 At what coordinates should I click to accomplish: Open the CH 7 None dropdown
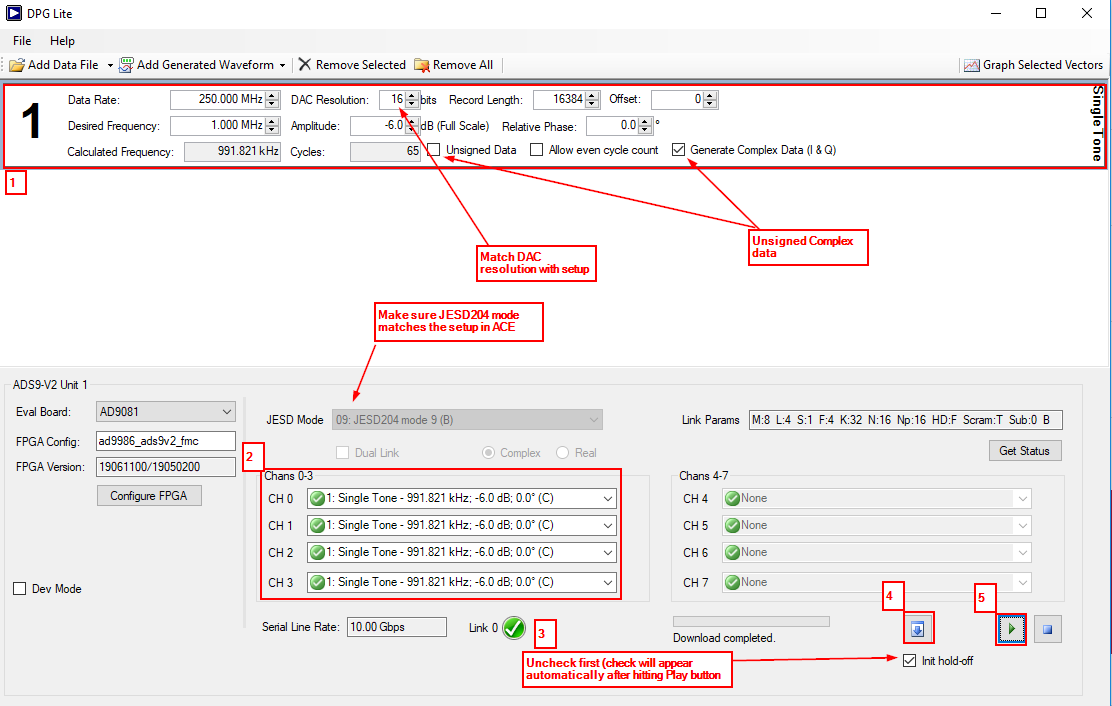click(x=877, y=582)
